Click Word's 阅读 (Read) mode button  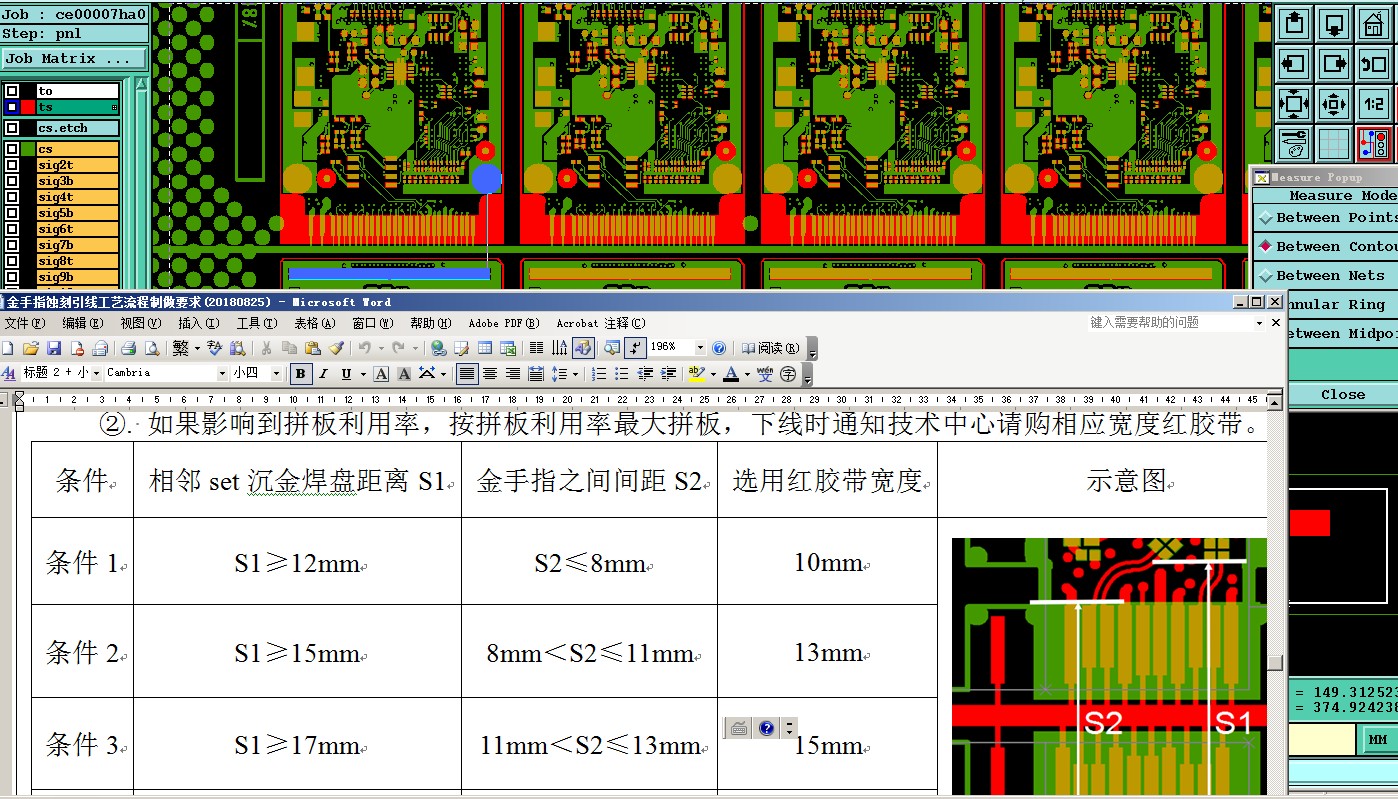click(x=770, y=348)
